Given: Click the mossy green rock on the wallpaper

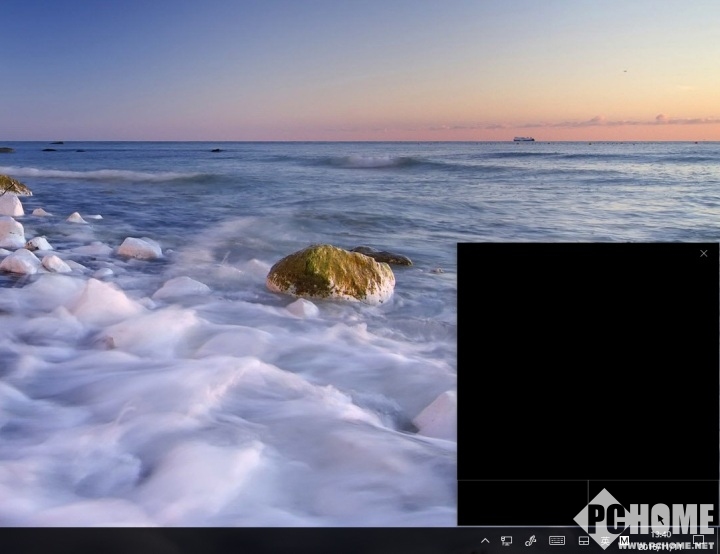Looking at the screenshot, I should click(x=331, y=273).
